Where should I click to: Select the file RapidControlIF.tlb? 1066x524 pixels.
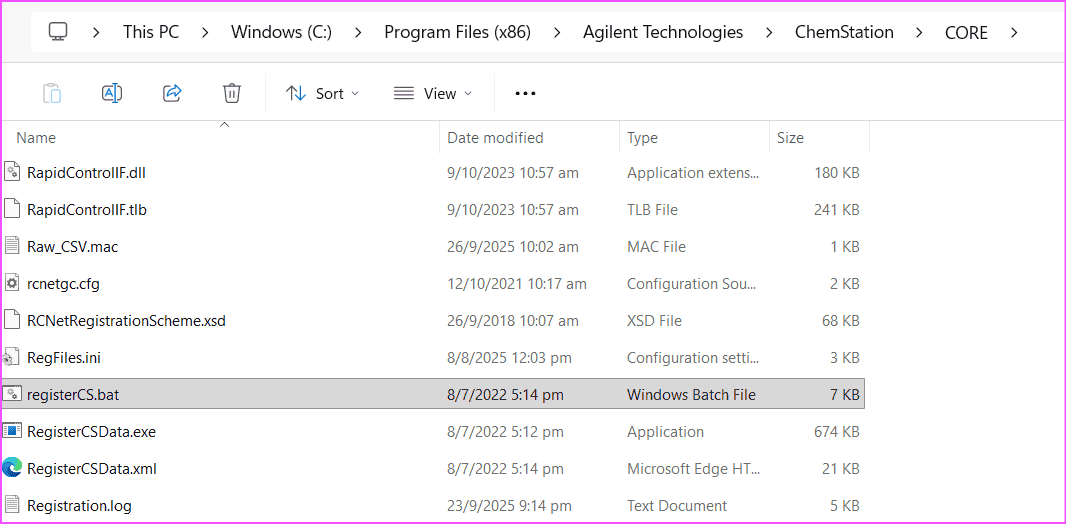click(87, 210)
